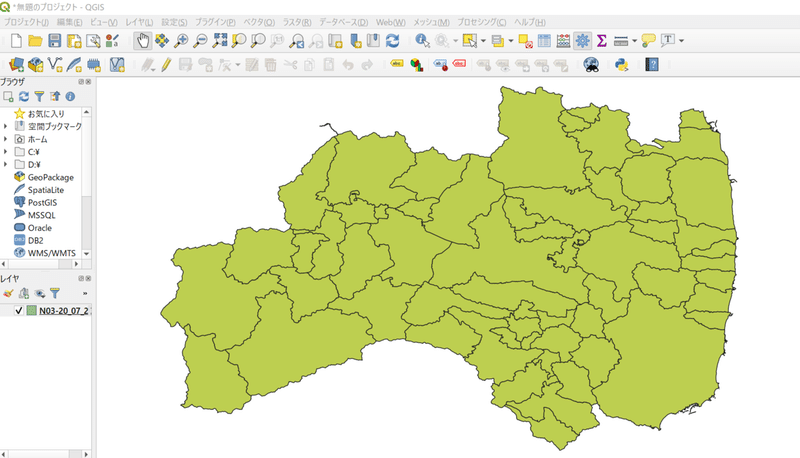Viewport: 800px width, 458px height.
Task: Open the ビュー menu
Action: tap(104, 22)
